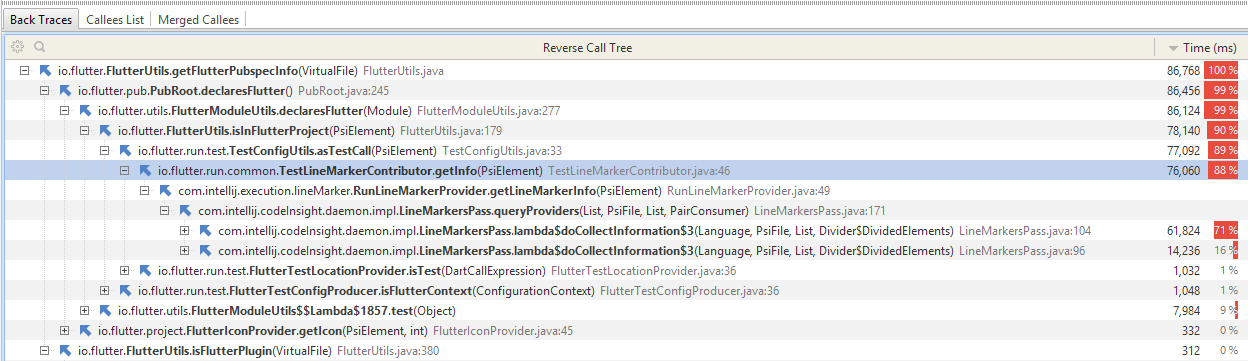Click arrow icon beside FlutterTestLocationProvider.isTest
This screenshot has width=1248, height=361.
pos(145,271)
